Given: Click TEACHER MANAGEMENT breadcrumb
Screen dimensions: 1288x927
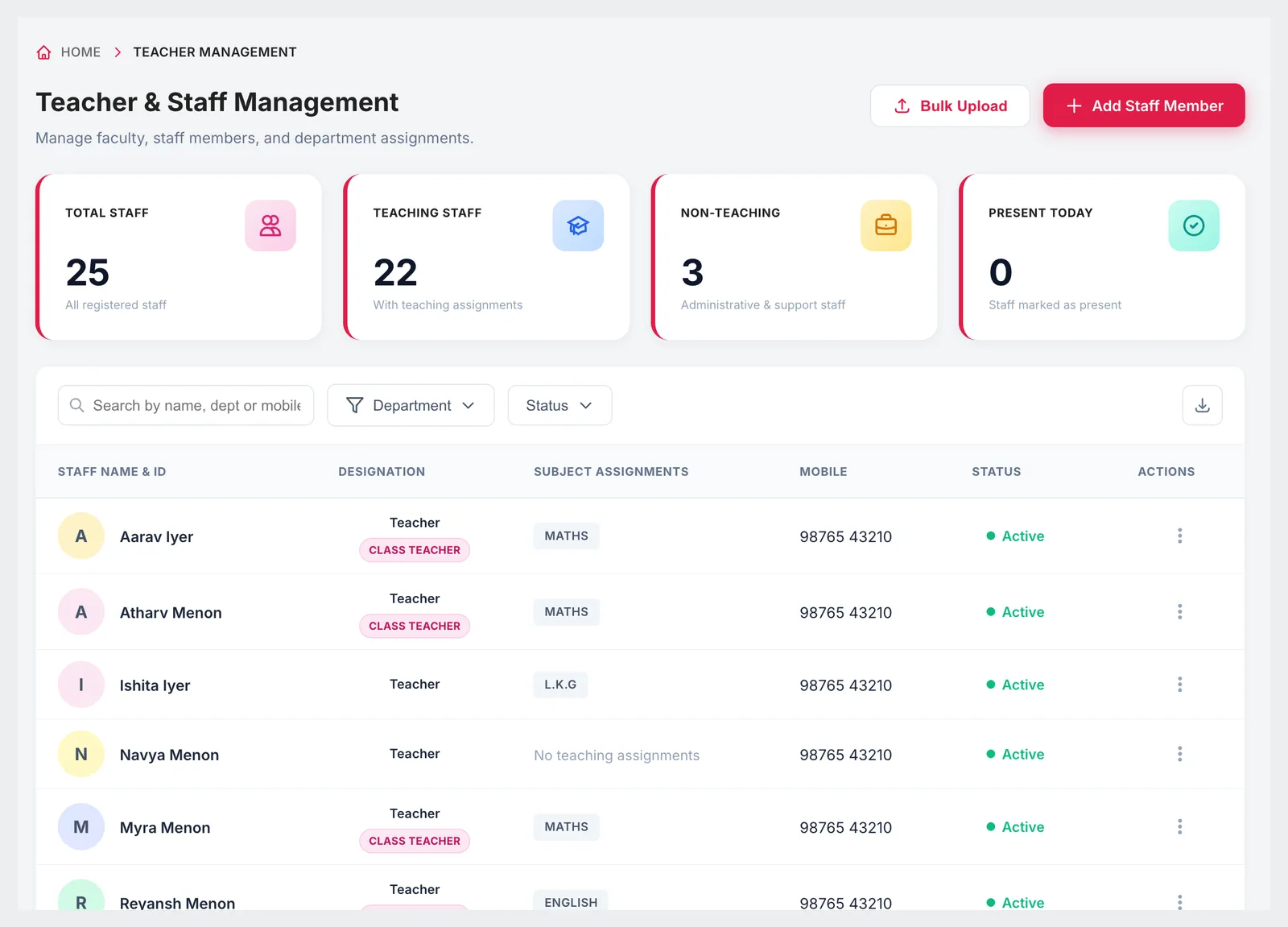Looking at the screenshot, I should (215, 52).
